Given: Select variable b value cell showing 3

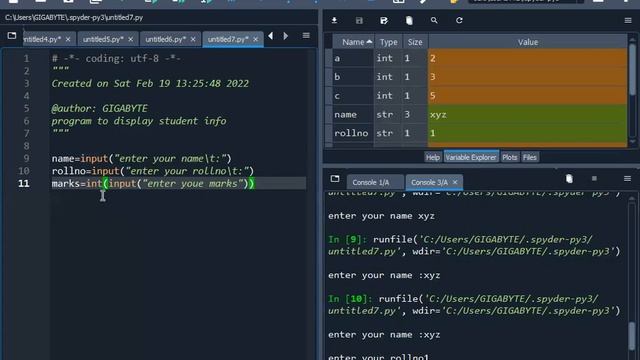Looking at the screenshot, I should point(527,77).
